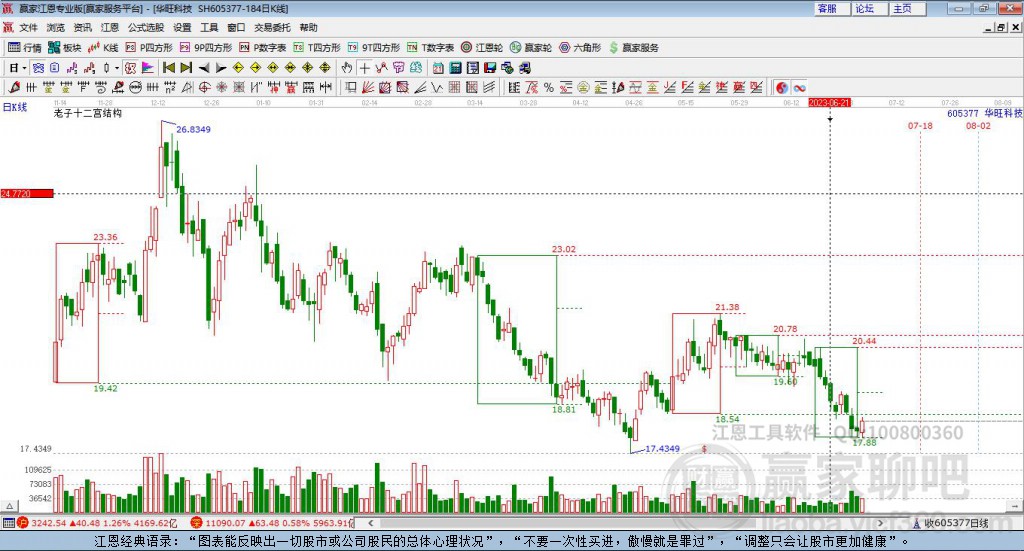Open the calendar icon showing 21

(x=438, y=68)
